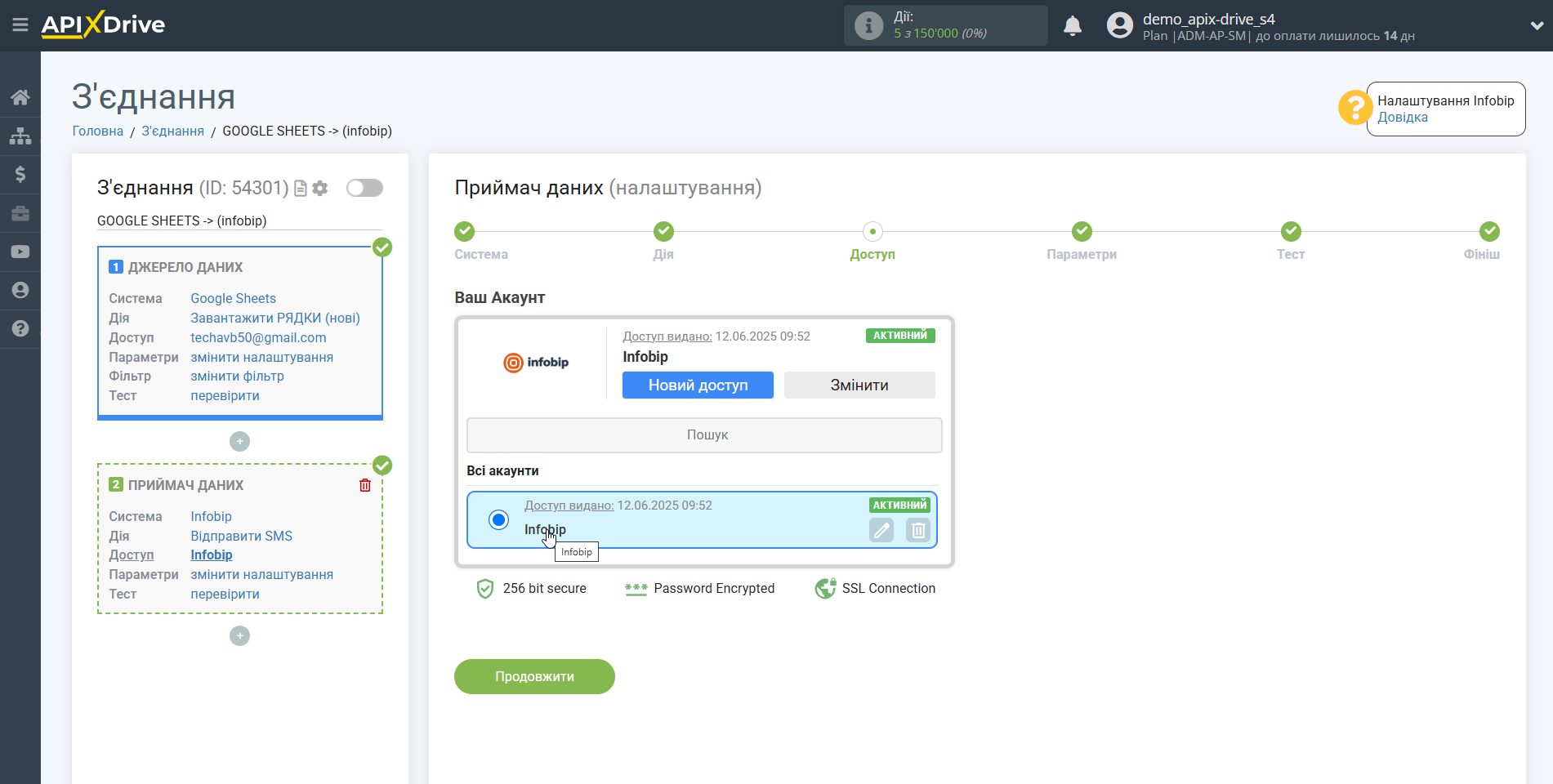This screenshot has width=1553, height=784.
Task: Expand the account dropdown chevron
Action: 1536,25
